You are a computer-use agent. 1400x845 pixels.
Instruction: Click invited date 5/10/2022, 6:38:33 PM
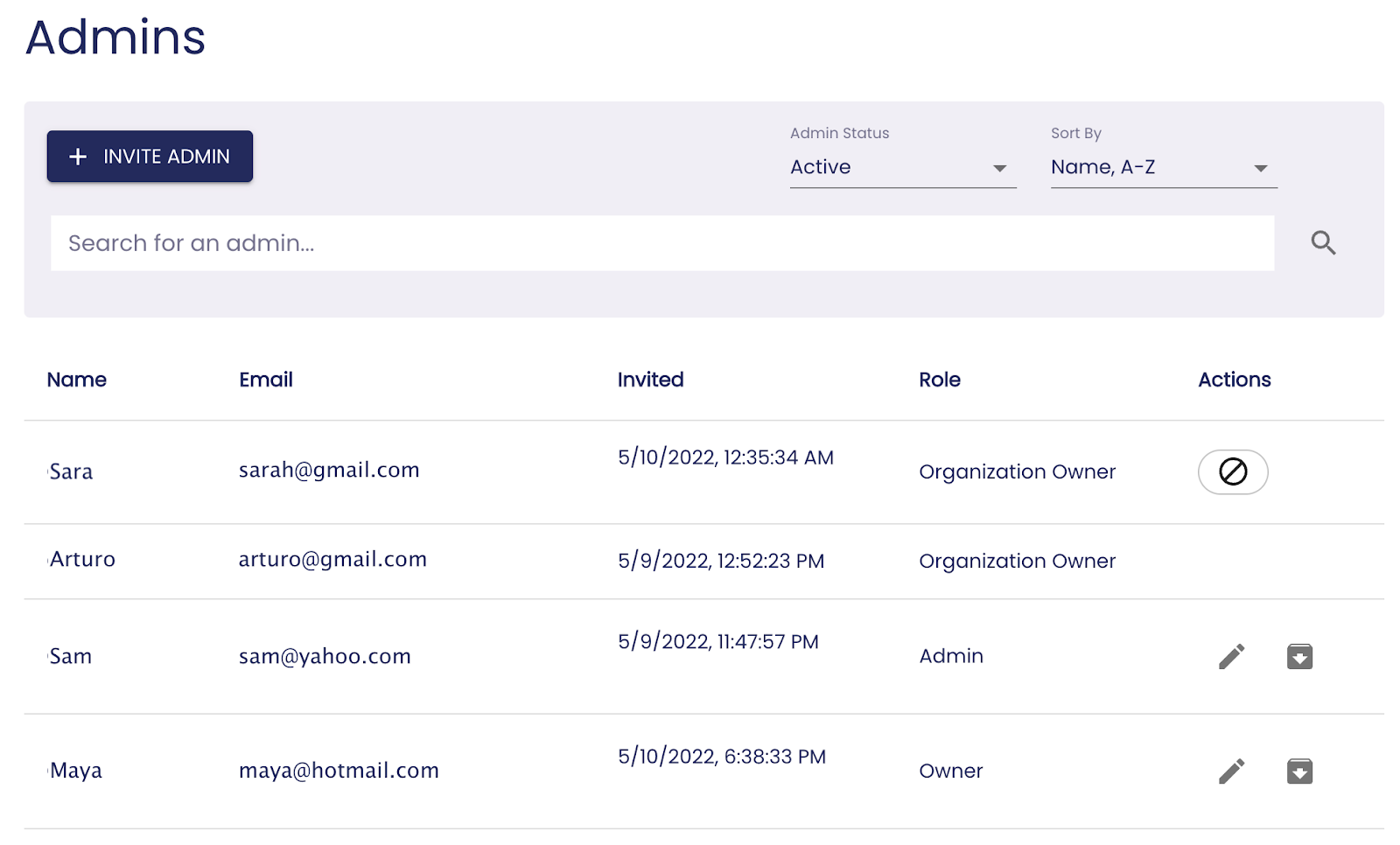pyautogui.click(x=722, y=757)
